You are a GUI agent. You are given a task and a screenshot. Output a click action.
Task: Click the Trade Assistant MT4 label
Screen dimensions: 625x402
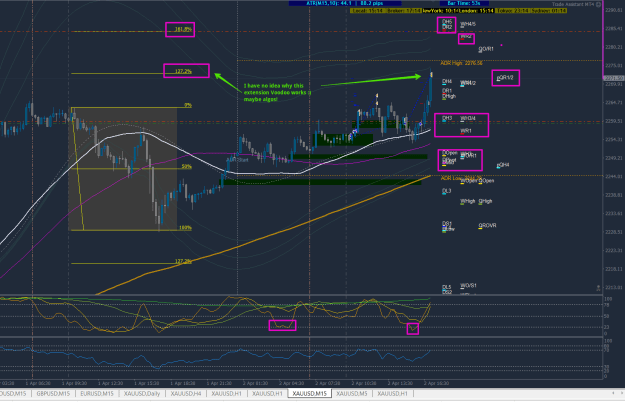pos(573,4)
